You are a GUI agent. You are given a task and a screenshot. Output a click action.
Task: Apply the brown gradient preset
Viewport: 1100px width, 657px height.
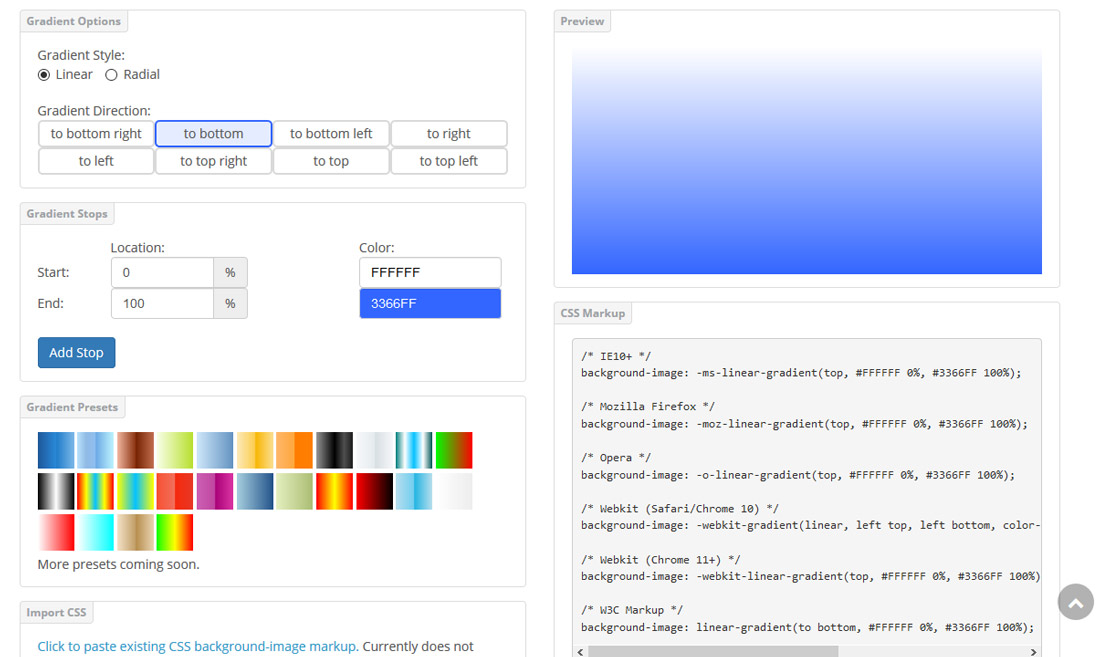pyautogui.click(x=135, y=450)
